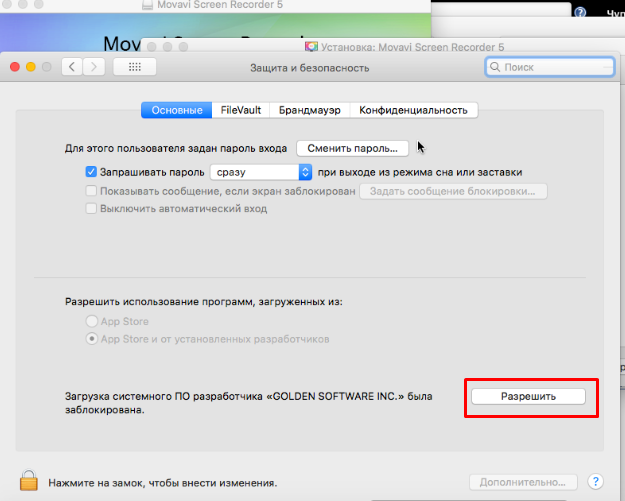The image size is (625, 501).
Task: Open the сразу password delay dropdown
Action: point(261,172)
